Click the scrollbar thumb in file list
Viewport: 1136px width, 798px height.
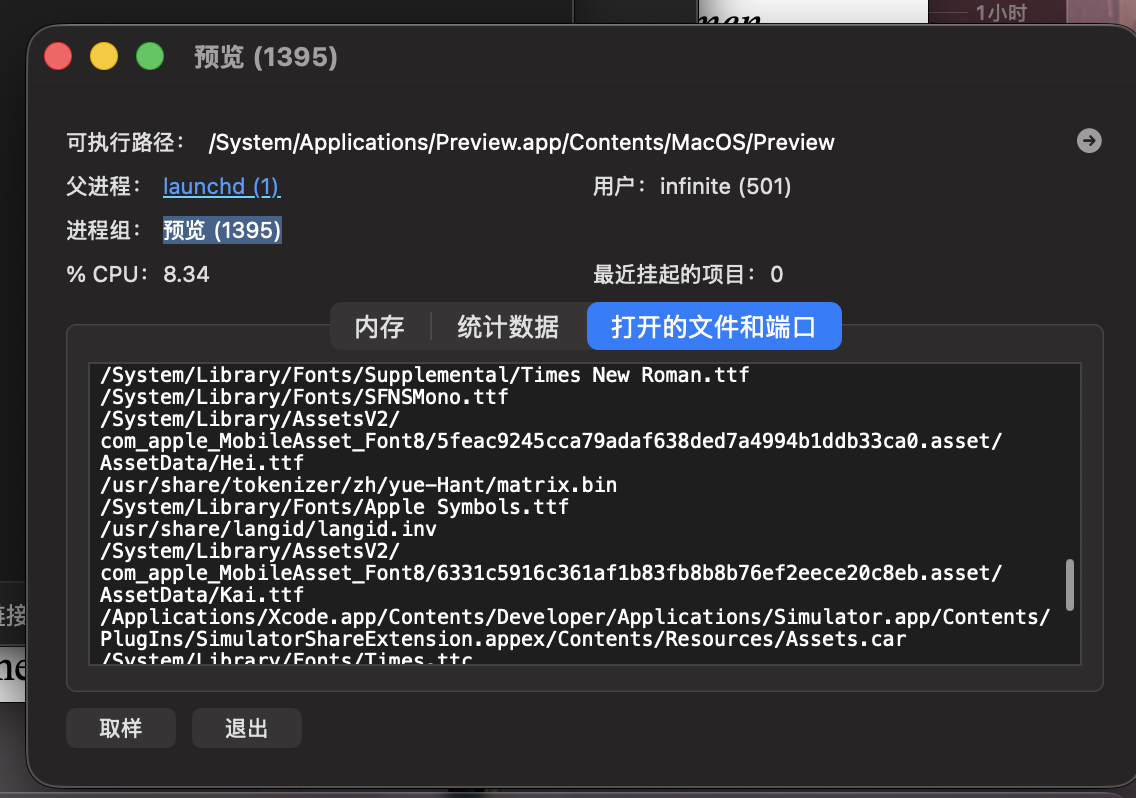(1069, 584)
